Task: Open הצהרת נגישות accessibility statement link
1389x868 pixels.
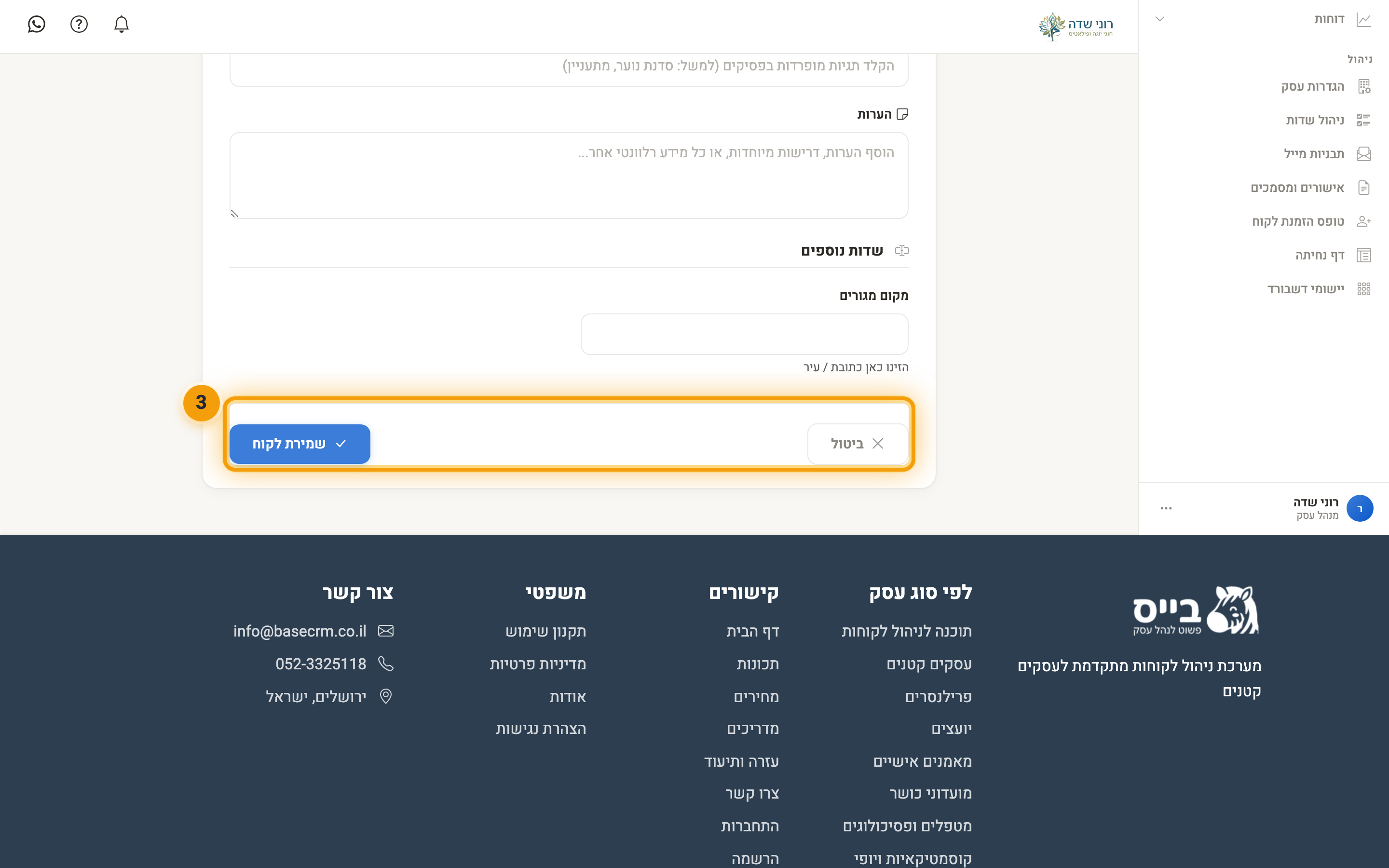Action: [541, 729]
